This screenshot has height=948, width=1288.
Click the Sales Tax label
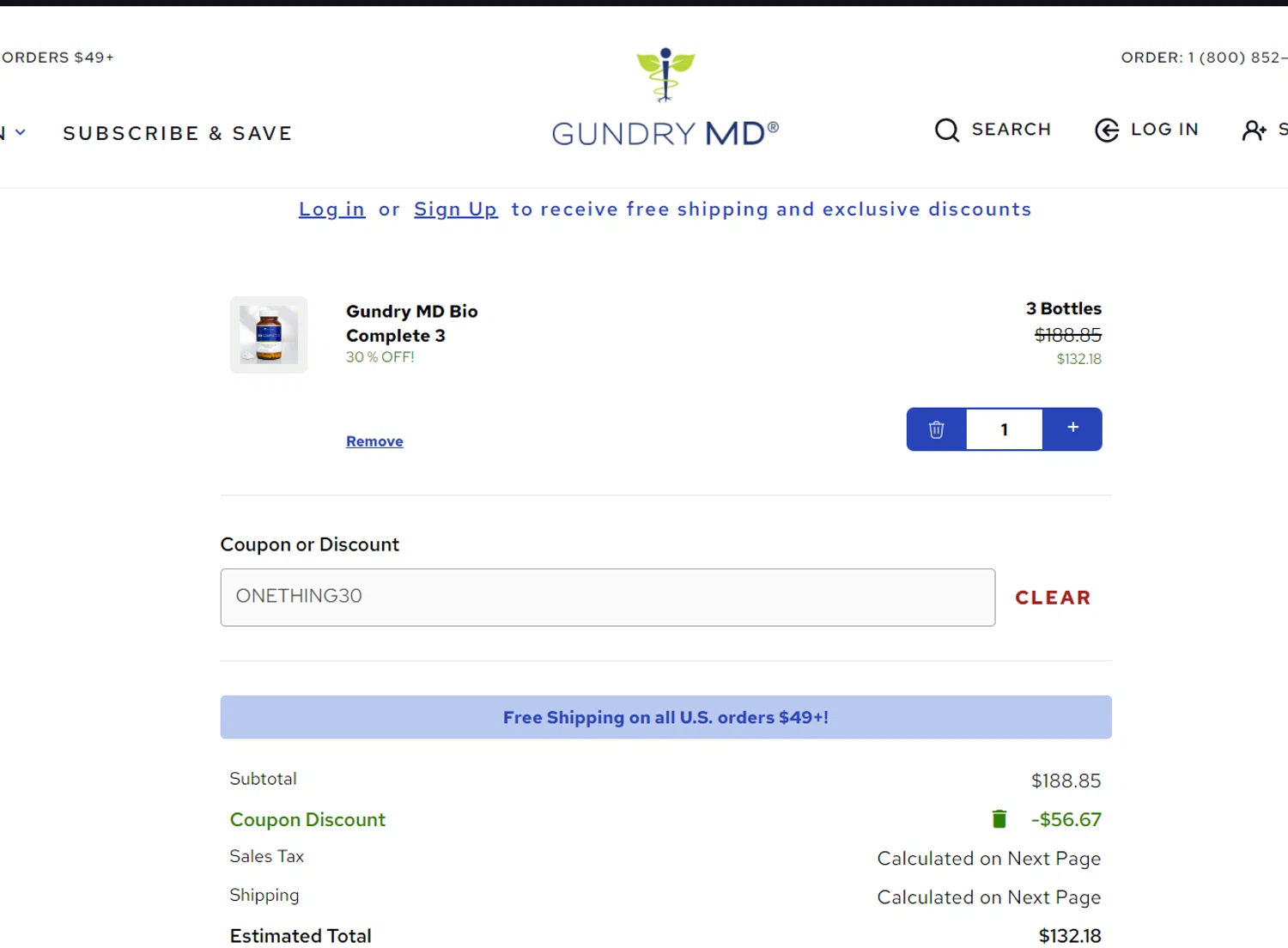point(267,856)
